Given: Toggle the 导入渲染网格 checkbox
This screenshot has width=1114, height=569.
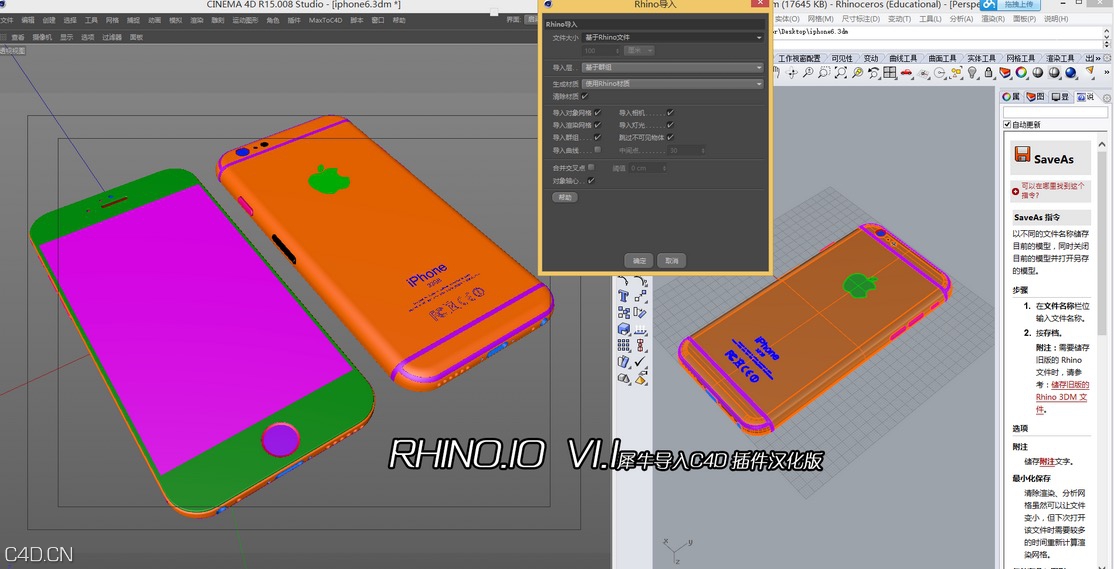Looking at the screenshot, I should tap(597, 125).
